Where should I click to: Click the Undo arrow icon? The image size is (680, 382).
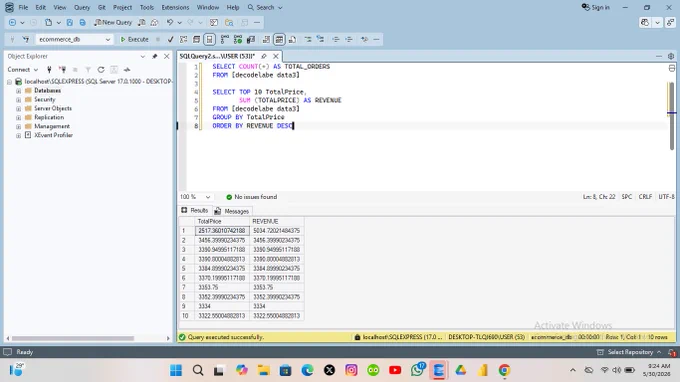[170, 22]
